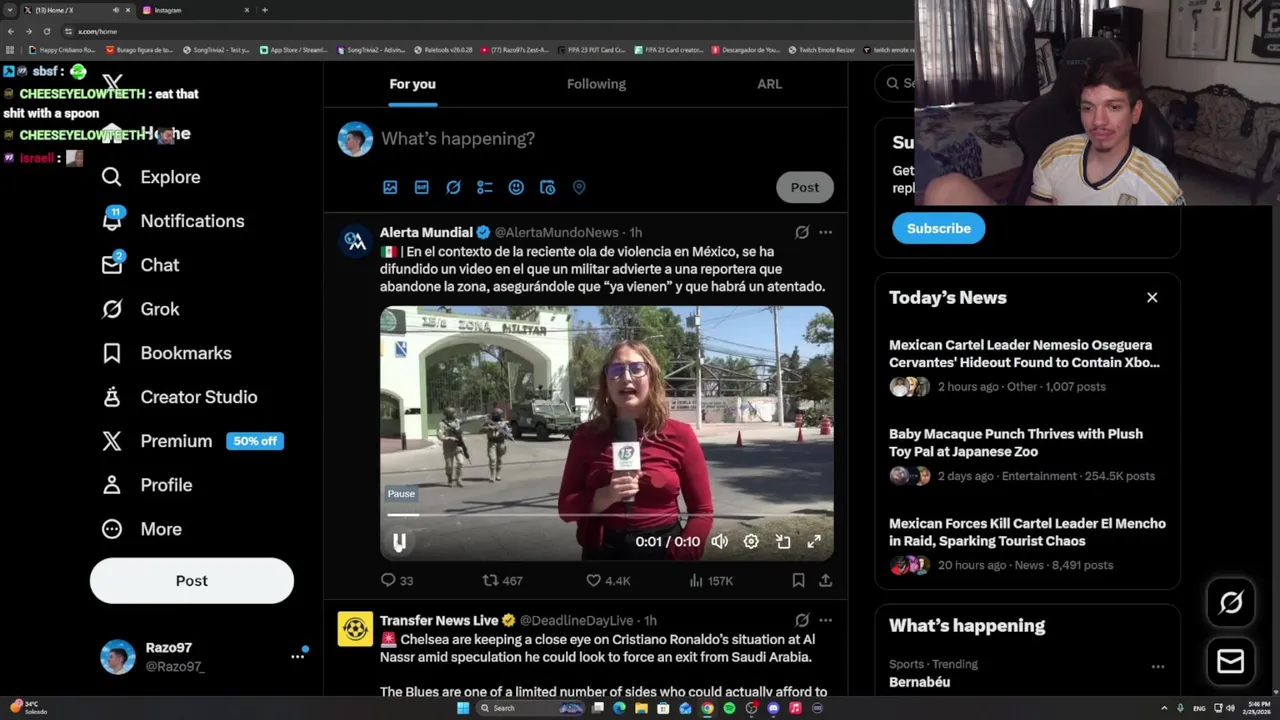Open More options on Alerta Mundial post
Screen dimensions: 1280x720
coord(825,232)
